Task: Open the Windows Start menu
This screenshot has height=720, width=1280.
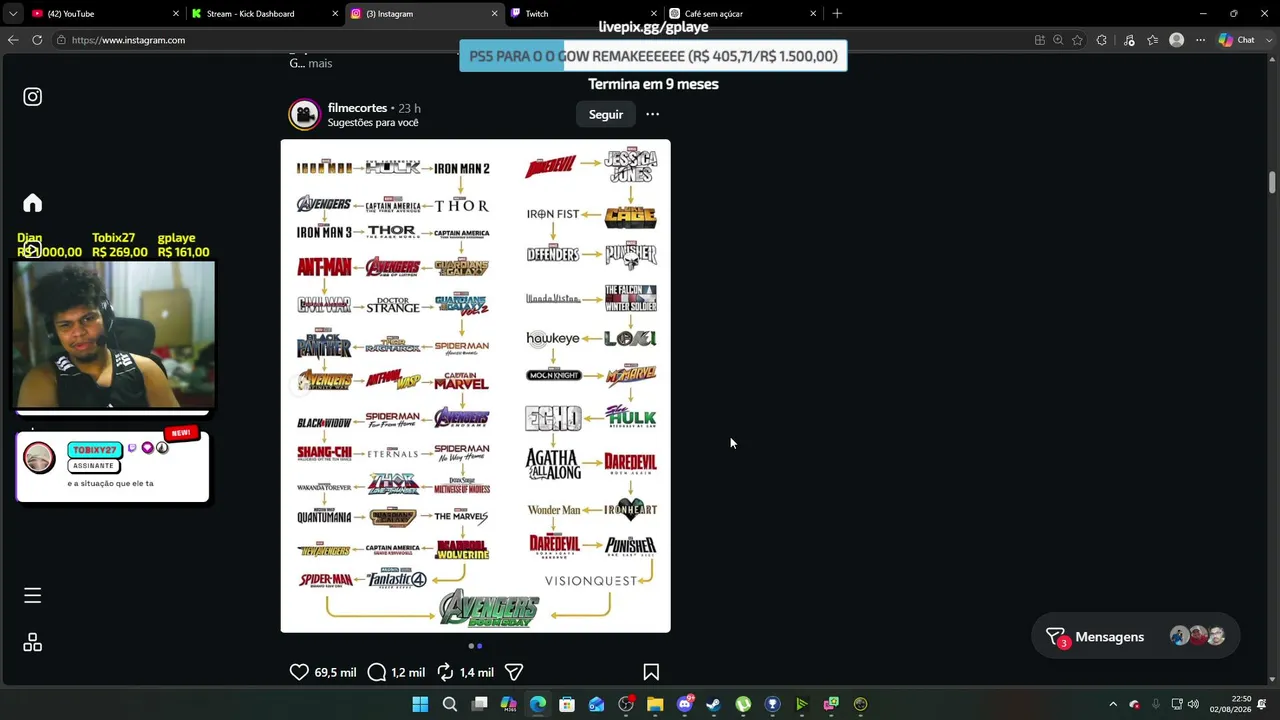Action: [420, 704]
